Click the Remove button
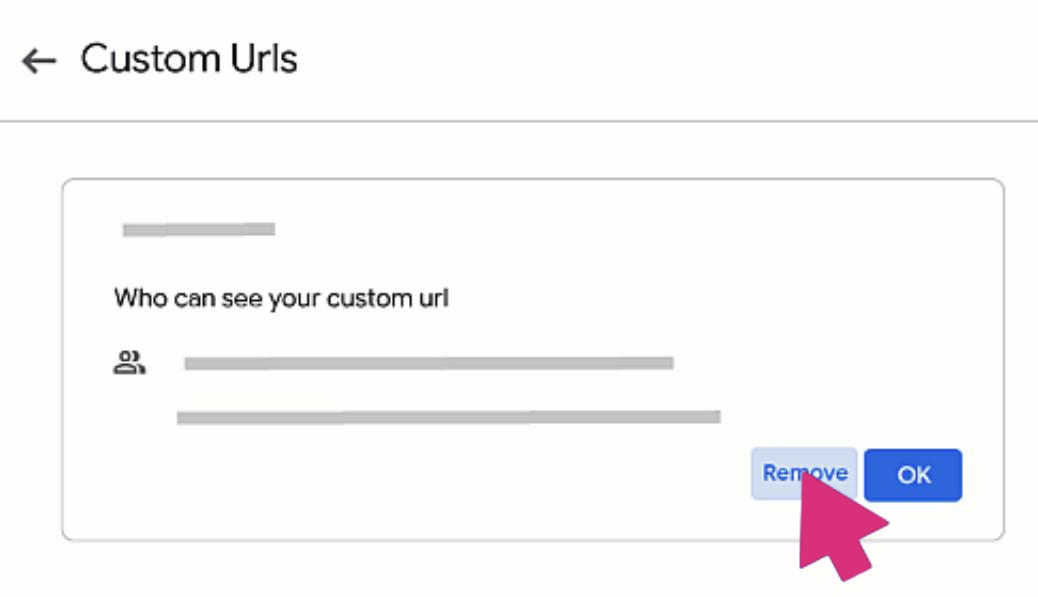The width and height of the screenshot is (1038, 597). coord(805,473)
